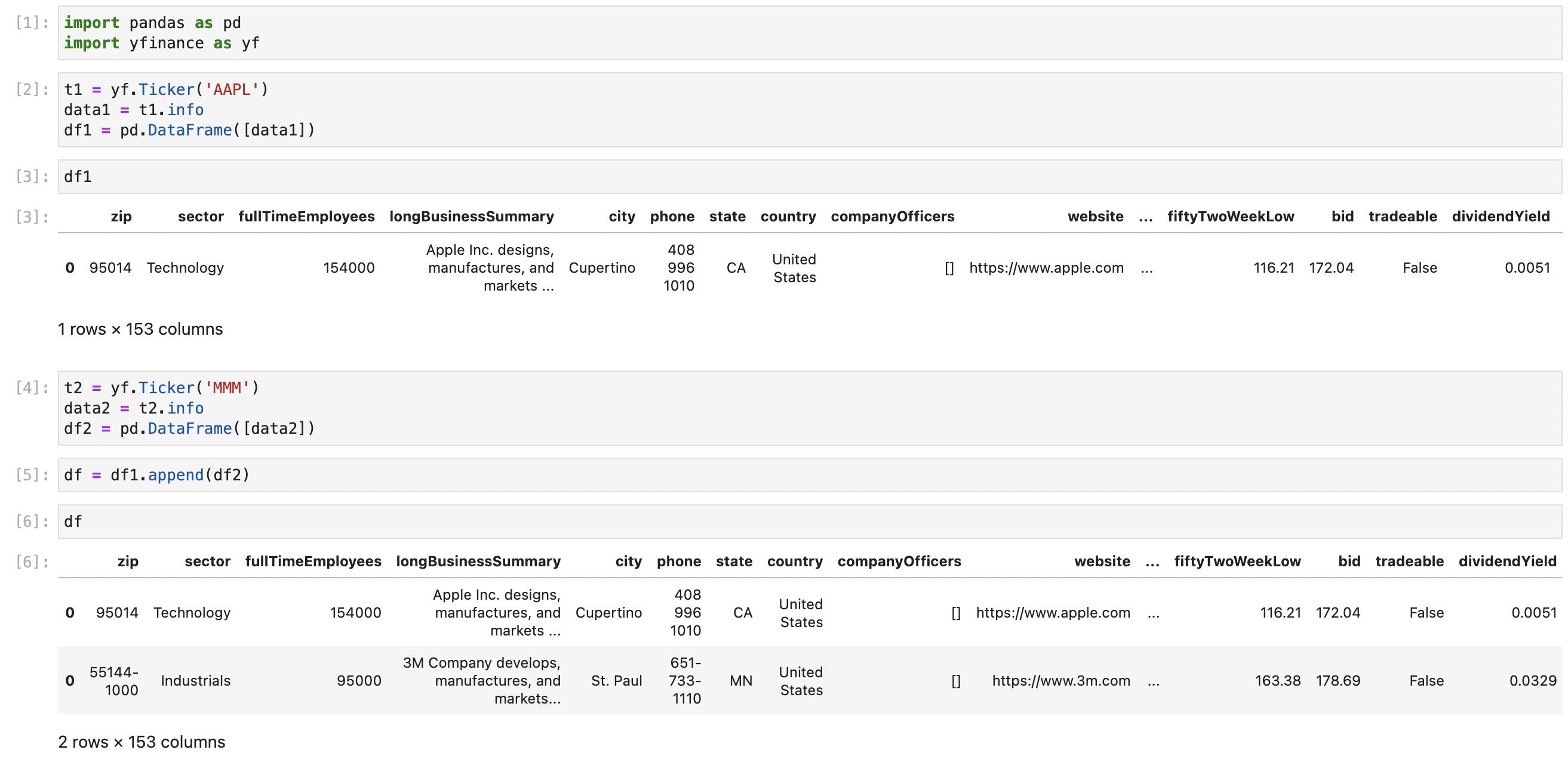Click https://www.3m.com website cell
This screenshot has width=1568, height=765.
1061,680
